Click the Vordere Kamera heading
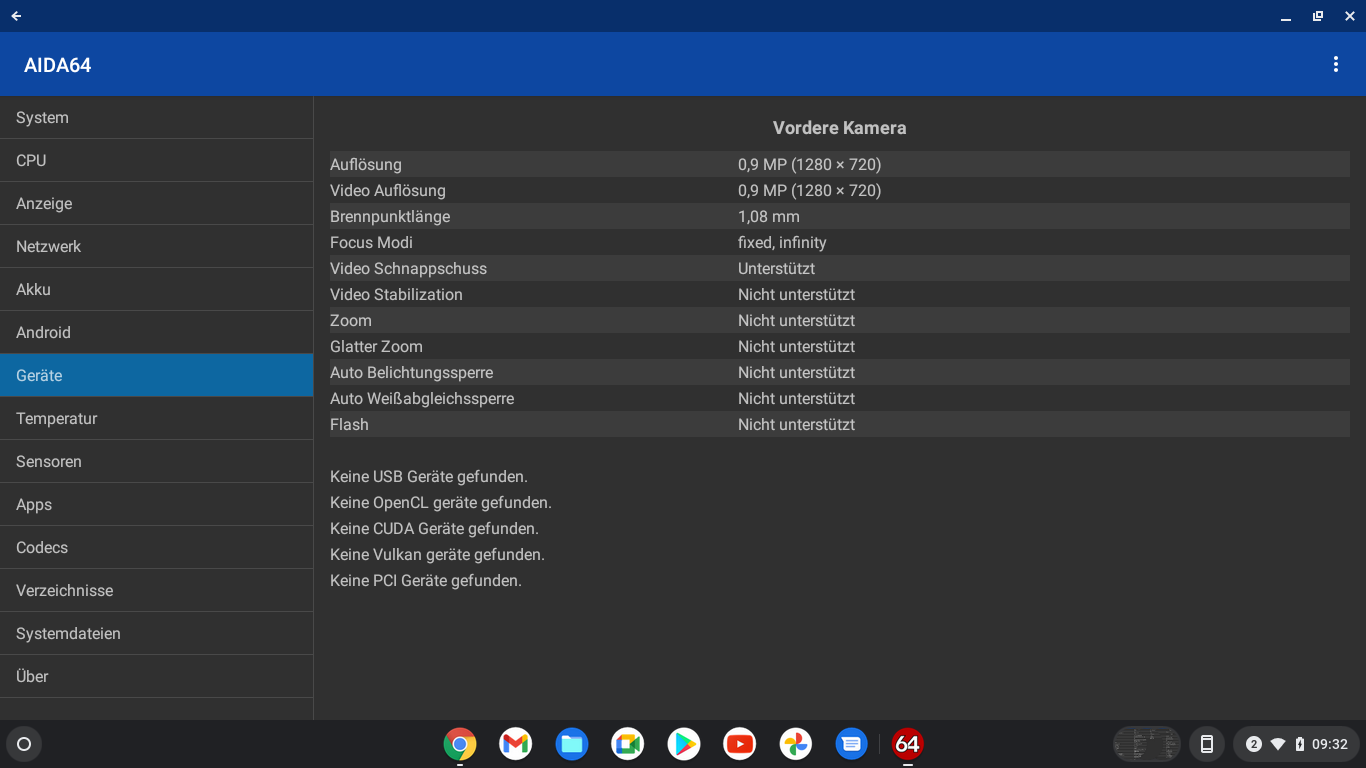The width and height of the screenshot is (1366, 768). pos(840,128)
